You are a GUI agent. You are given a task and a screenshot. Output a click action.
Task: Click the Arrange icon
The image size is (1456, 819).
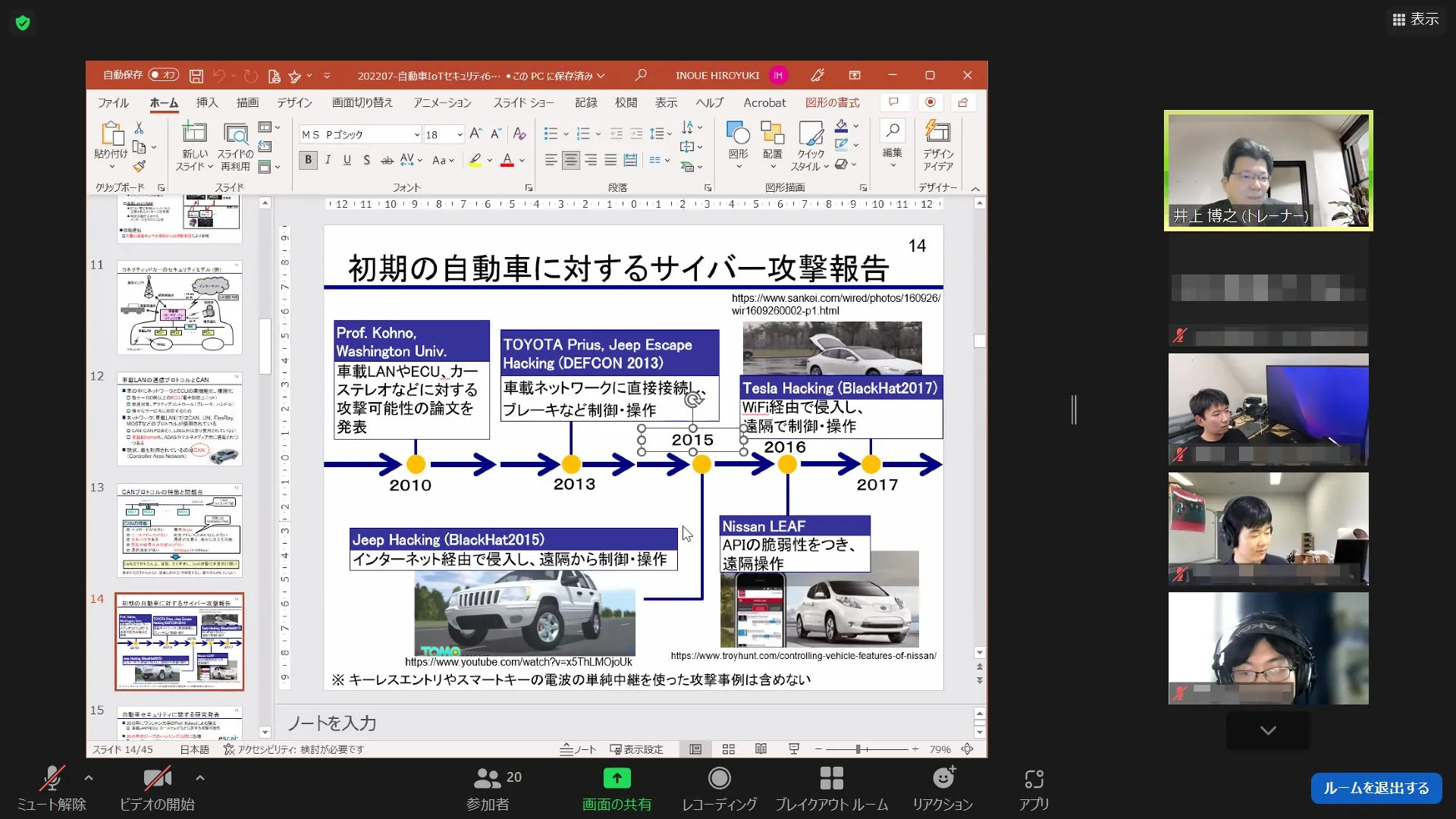(772, 133)
